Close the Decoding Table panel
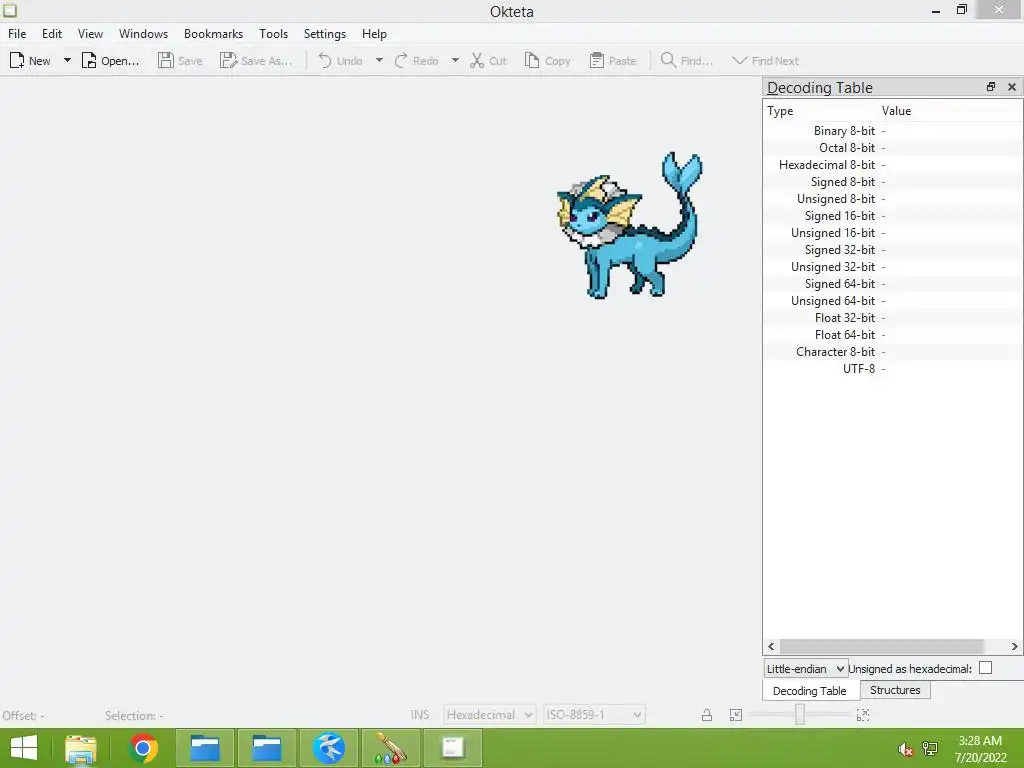 pos(1012,87)
